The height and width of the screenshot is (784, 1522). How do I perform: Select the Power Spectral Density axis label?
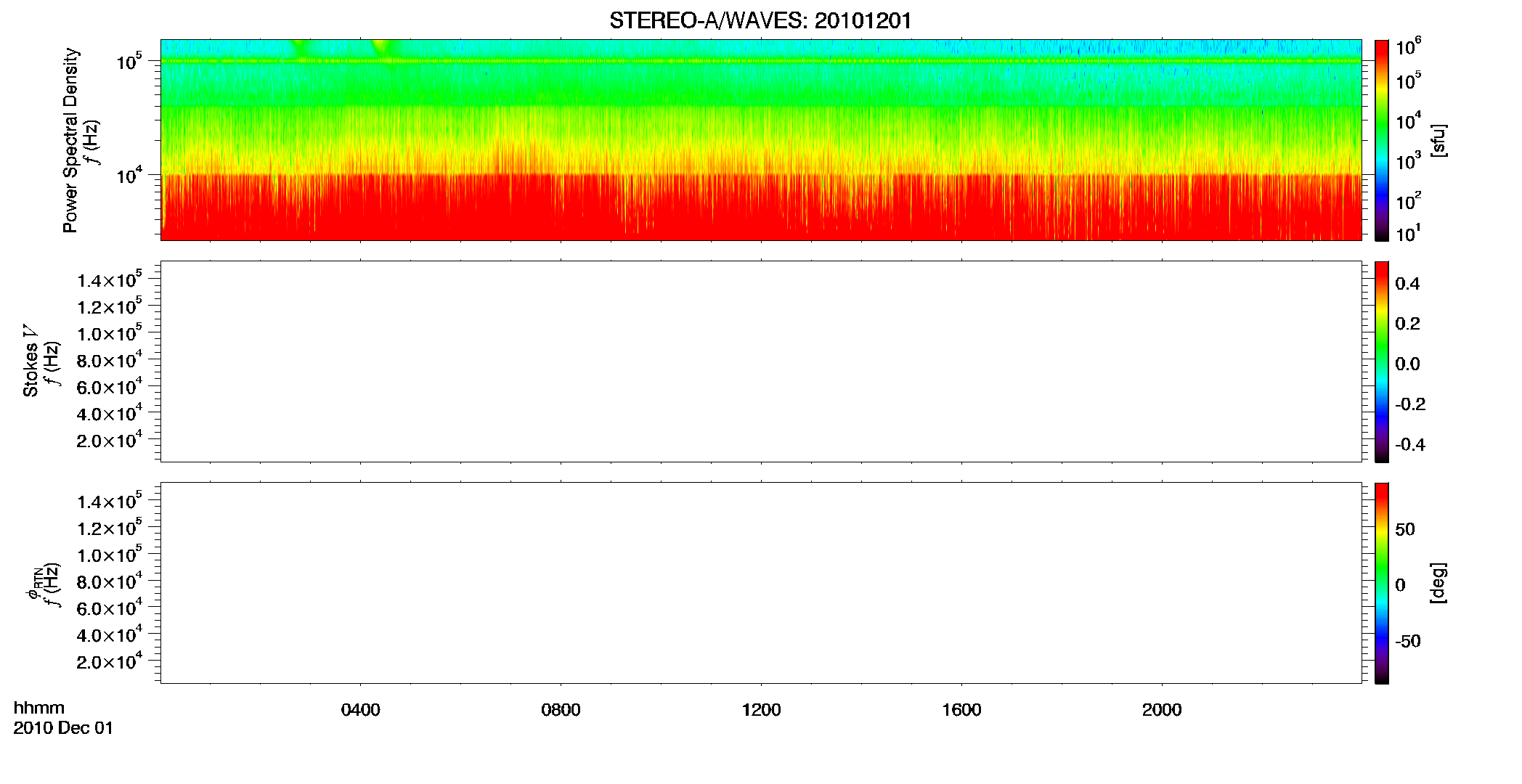pyautogui.click(x=70, y=140)
